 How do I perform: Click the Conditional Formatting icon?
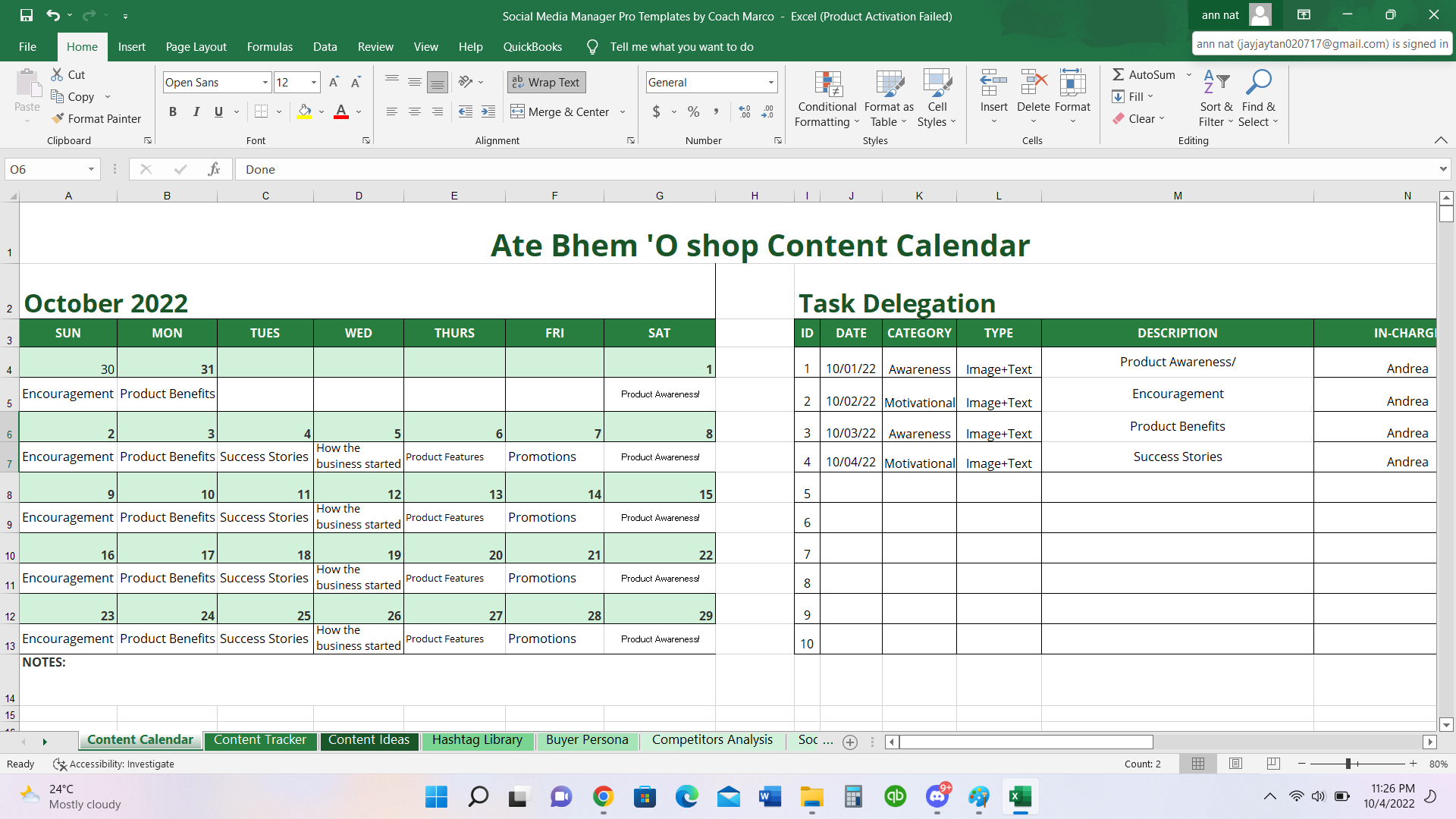click(x=827, y=84)
